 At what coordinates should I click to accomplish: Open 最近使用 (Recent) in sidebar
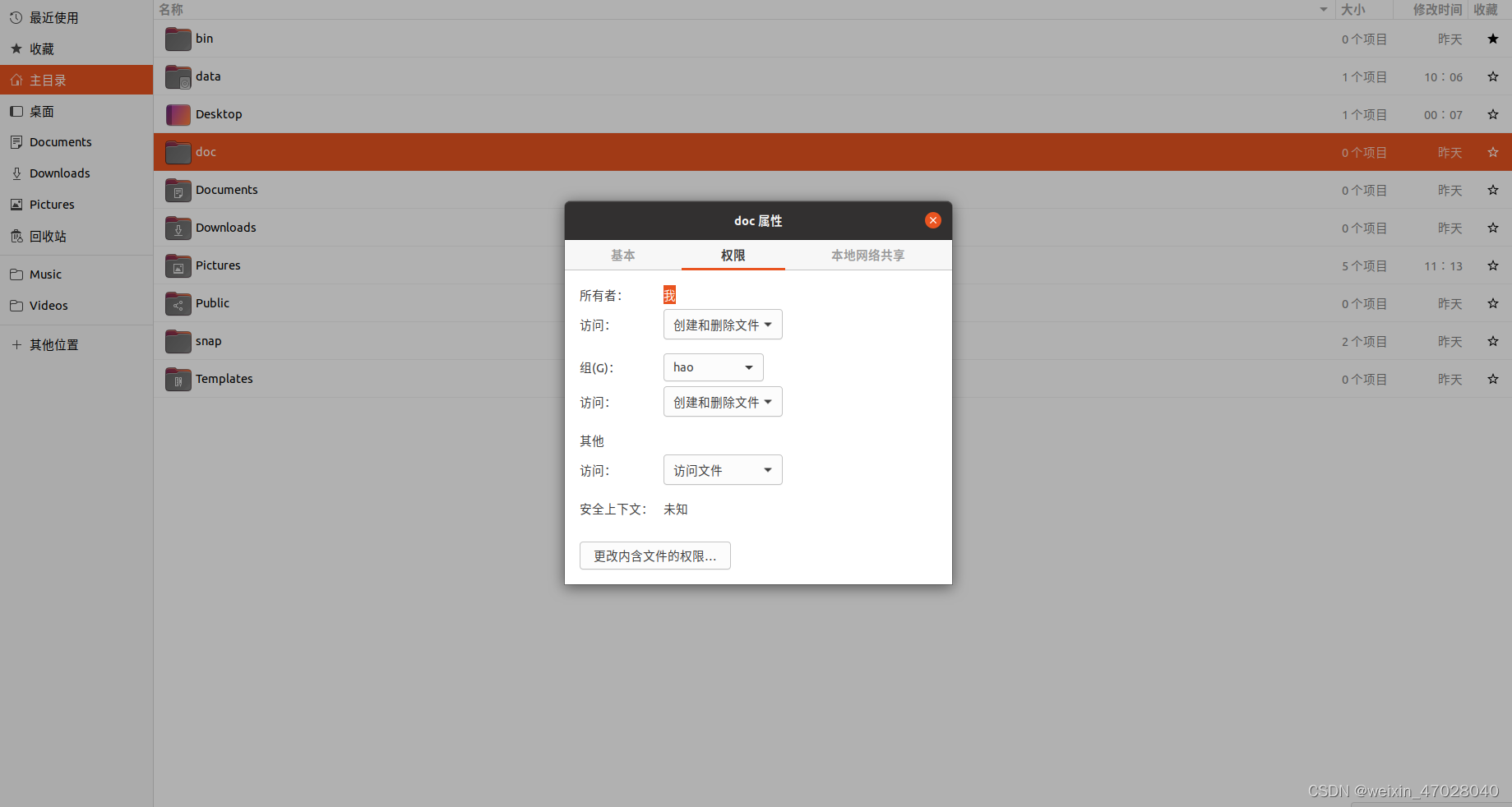pyautogui.click(x=76, y=17)
